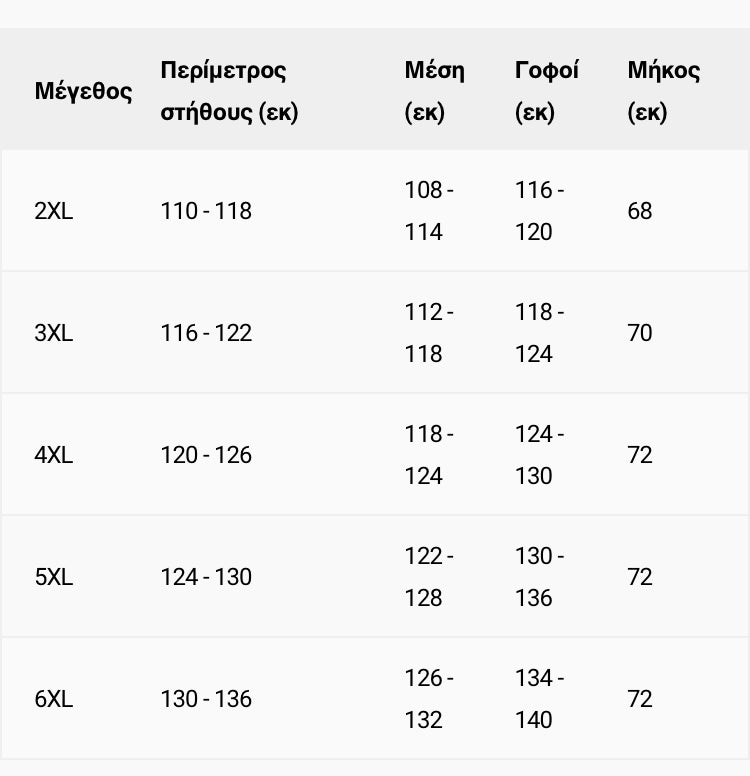Click the Περίμετρος στήθους (εκ) header
The image size is (750, 776).
[229, 91]
